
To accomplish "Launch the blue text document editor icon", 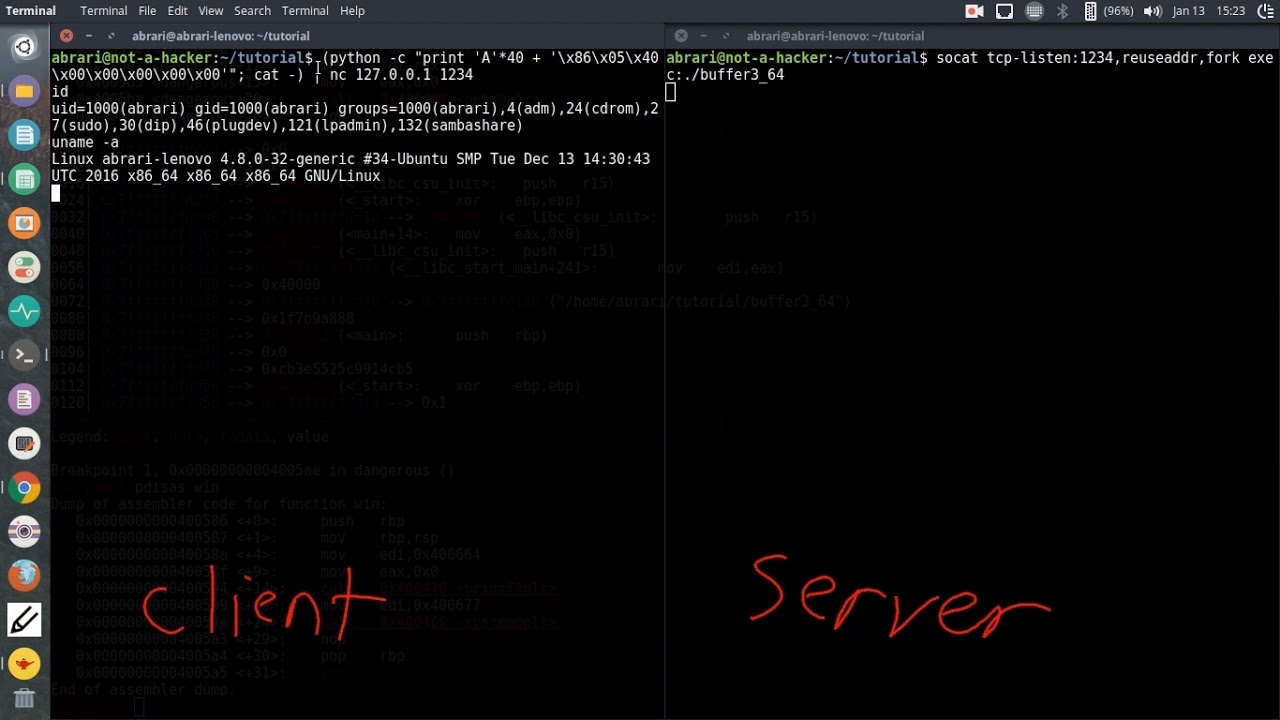I will point(24,135).
